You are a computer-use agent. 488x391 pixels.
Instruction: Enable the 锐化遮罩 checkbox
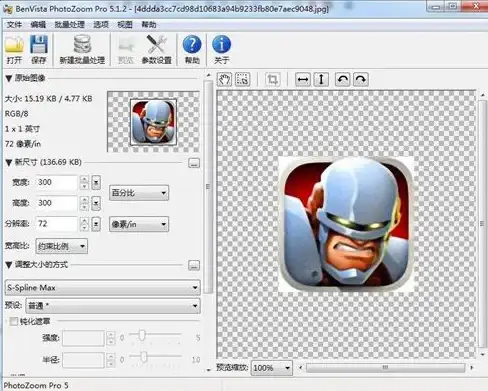click(14, 321)
